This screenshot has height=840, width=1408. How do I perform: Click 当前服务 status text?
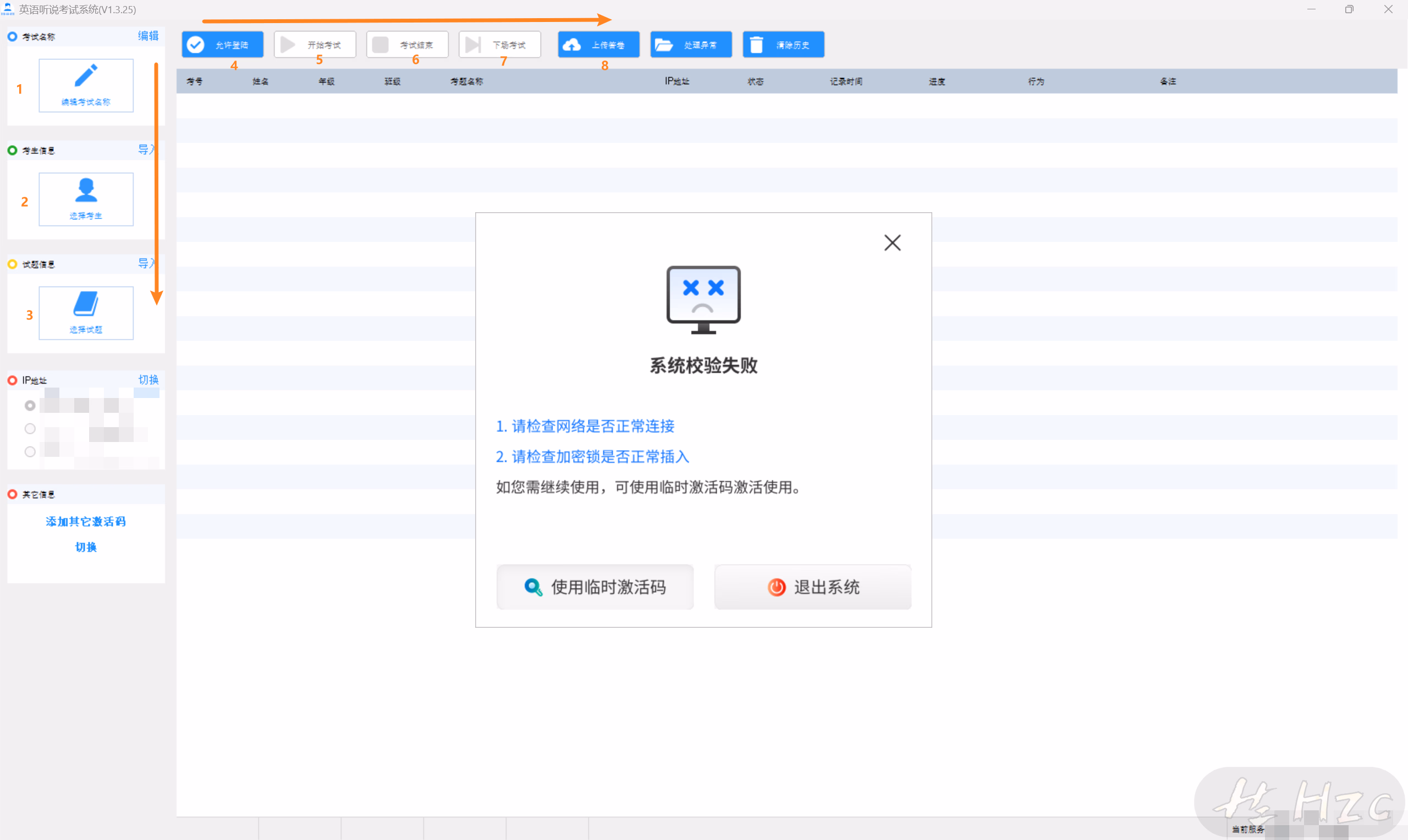[1248, 829]
